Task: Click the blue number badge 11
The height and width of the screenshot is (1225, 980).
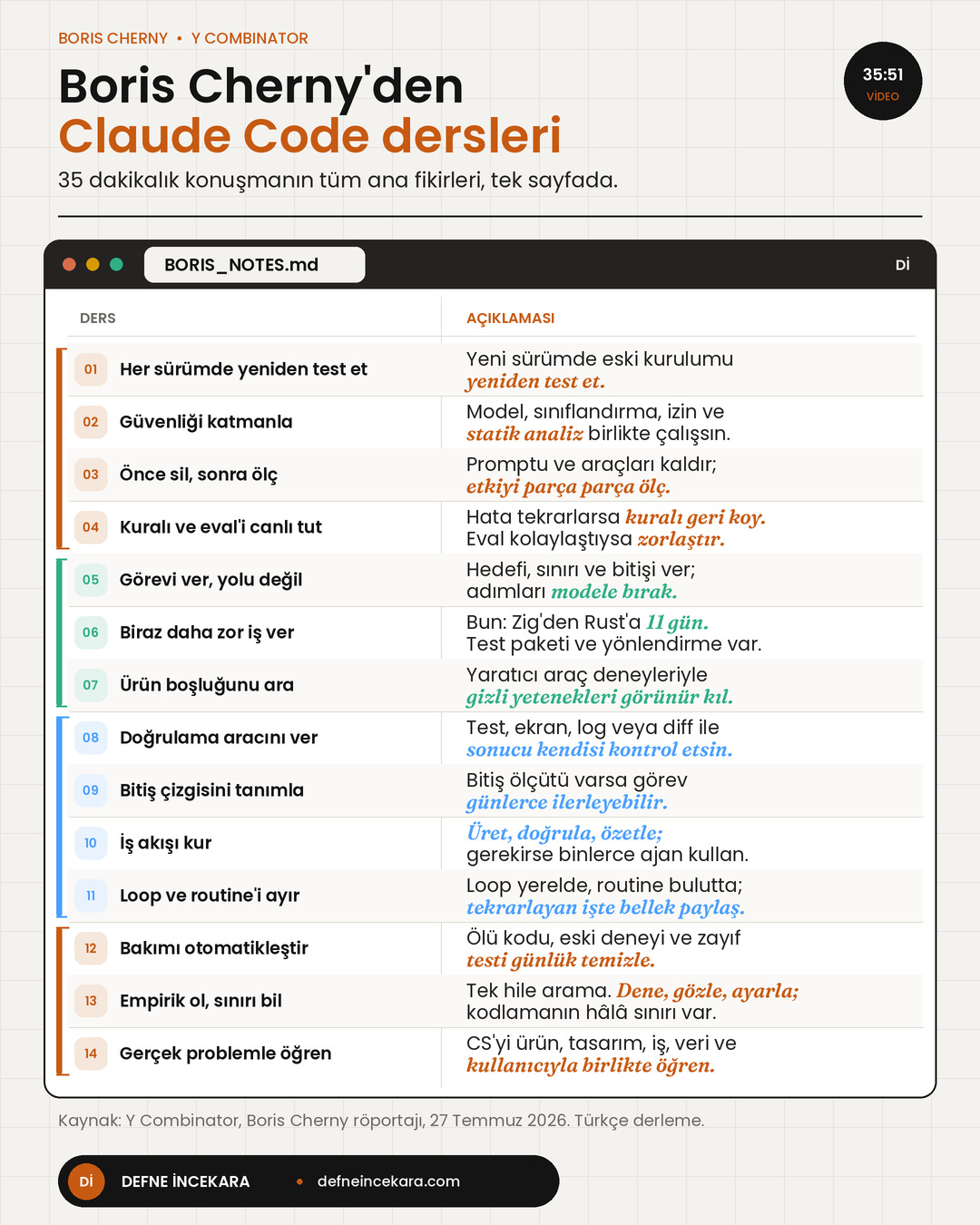Action: [x=91, y=896]
